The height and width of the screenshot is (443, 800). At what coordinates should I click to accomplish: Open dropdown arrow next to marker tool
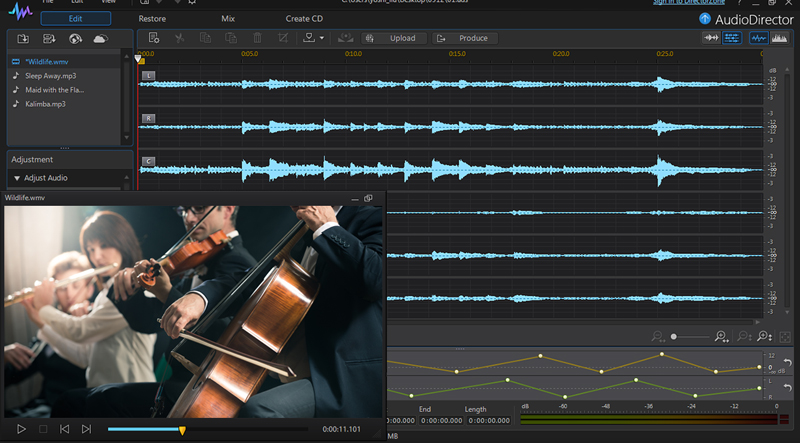click(321, 38)
